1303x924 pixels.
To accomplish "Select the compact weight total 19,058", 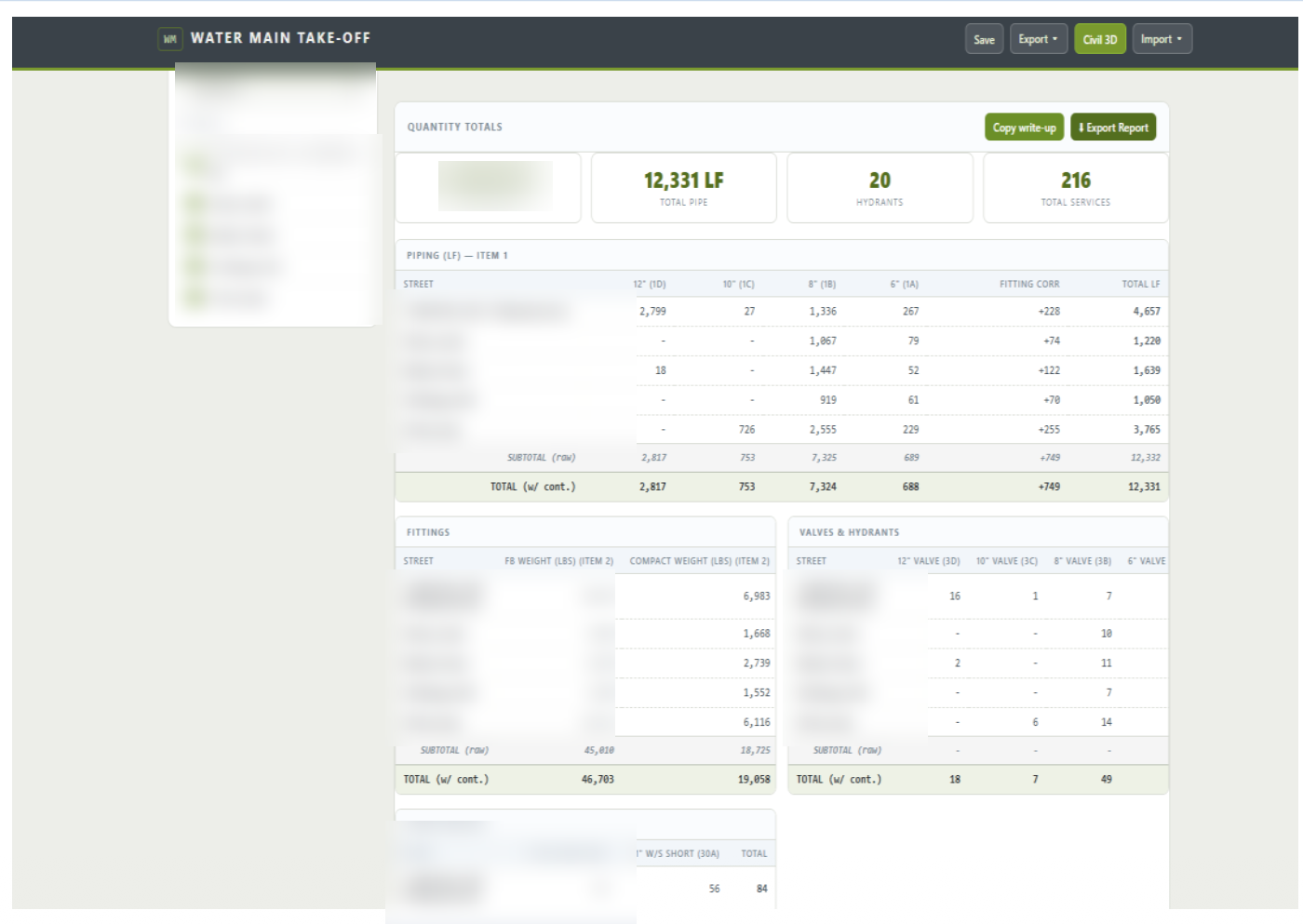I will 754,780.
